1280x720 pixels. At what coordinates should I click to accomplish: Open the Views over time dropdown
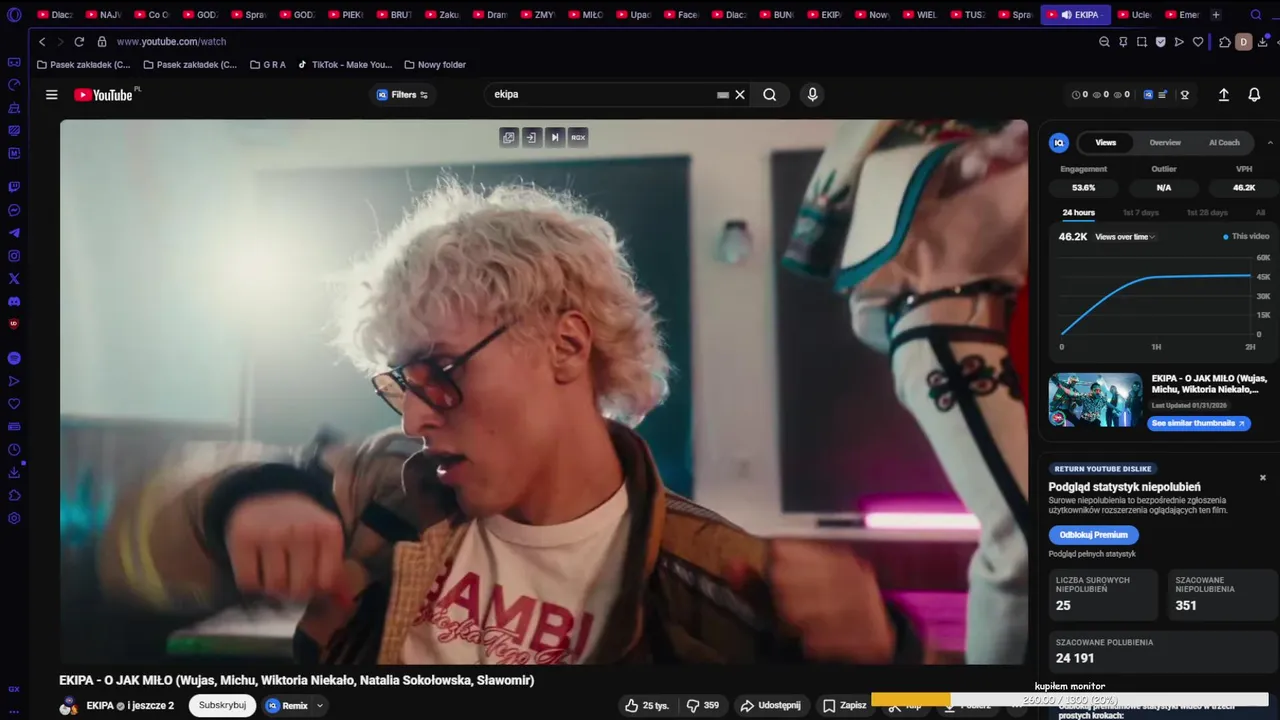(x=1125, y=237)
